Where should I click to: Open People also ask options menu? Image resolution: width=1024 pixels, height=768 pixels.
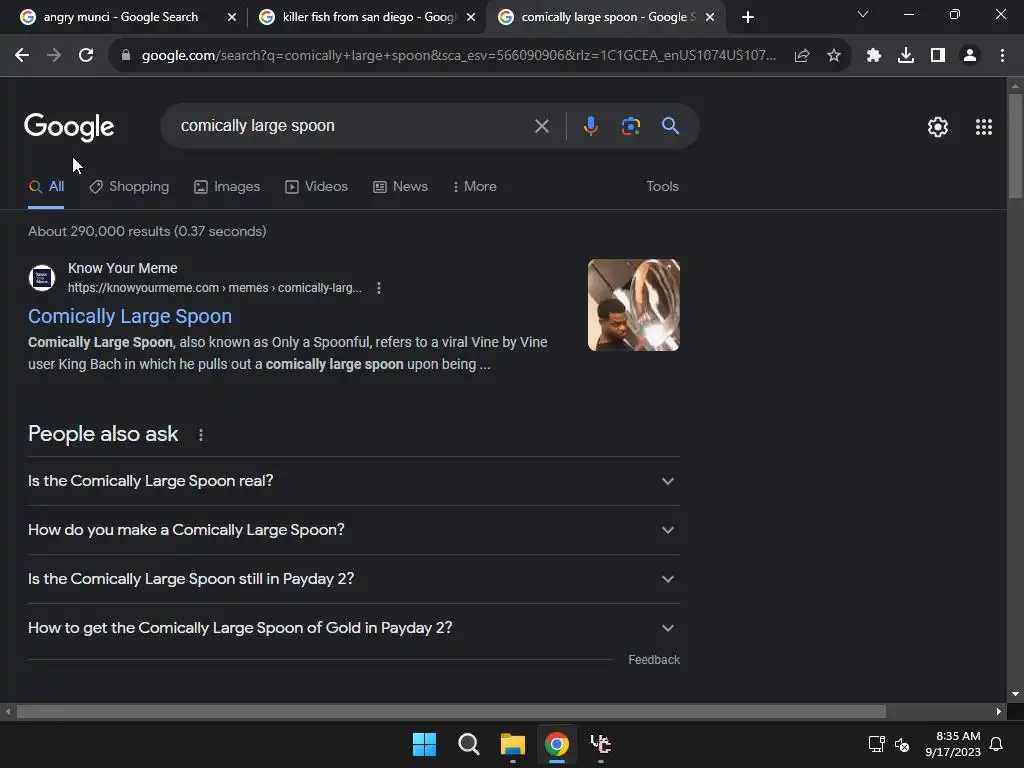200,435
